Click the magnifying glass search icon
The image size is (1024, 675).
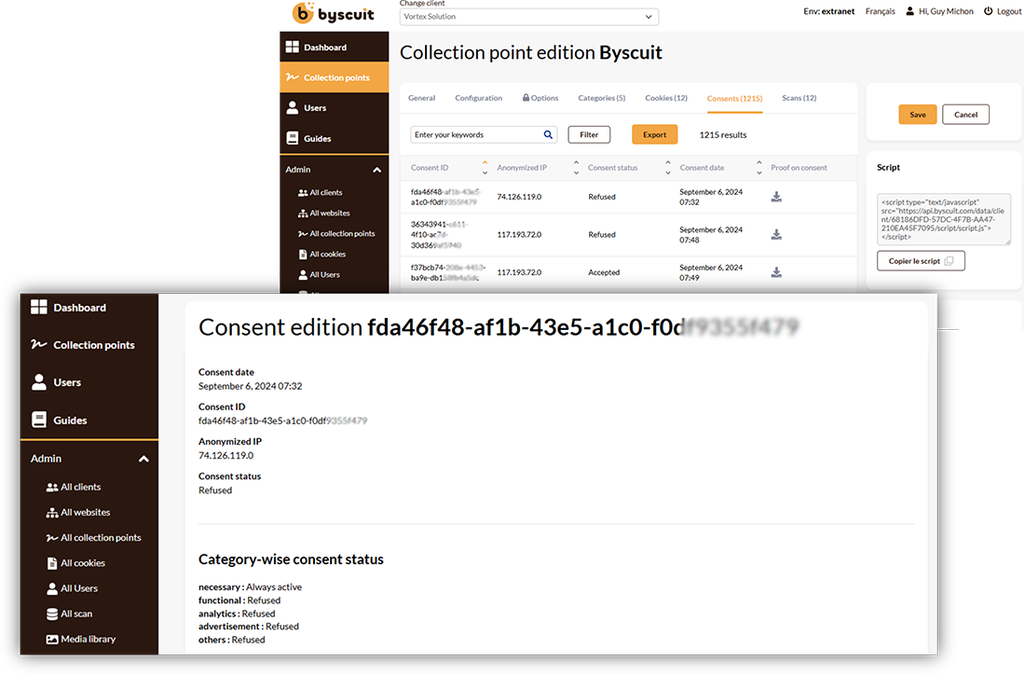(x=549, y=134)
